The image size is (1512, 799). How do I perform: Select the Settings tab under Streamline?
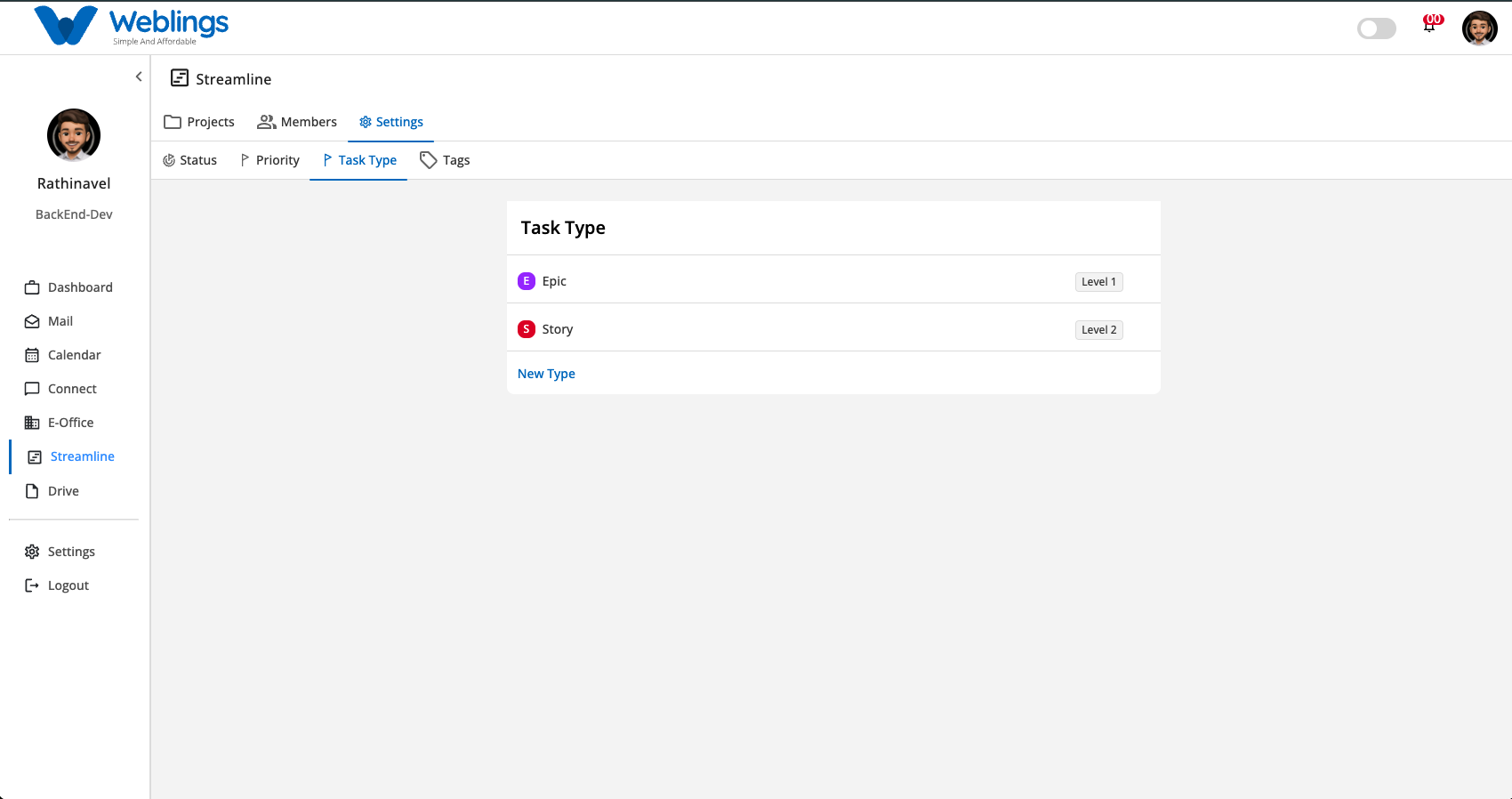391,122
